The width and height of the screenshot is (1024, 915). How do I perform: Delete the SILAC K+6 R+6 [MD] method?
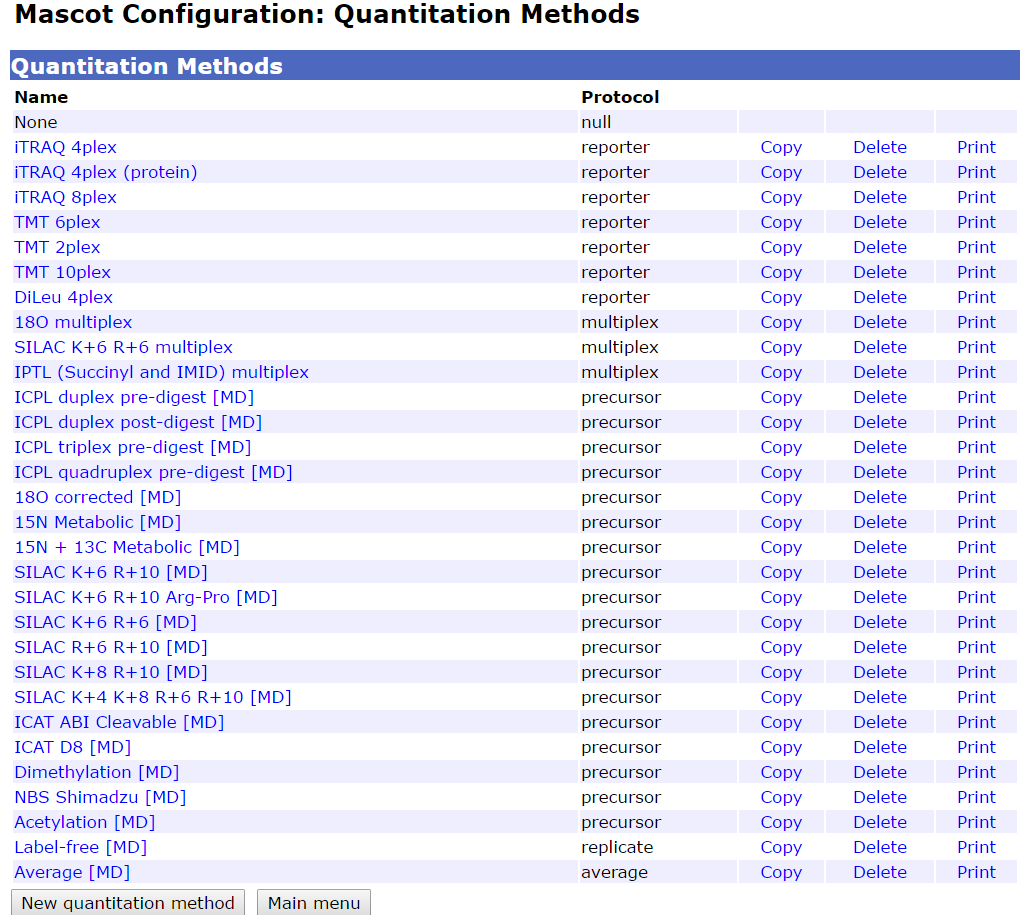point(880,622)
